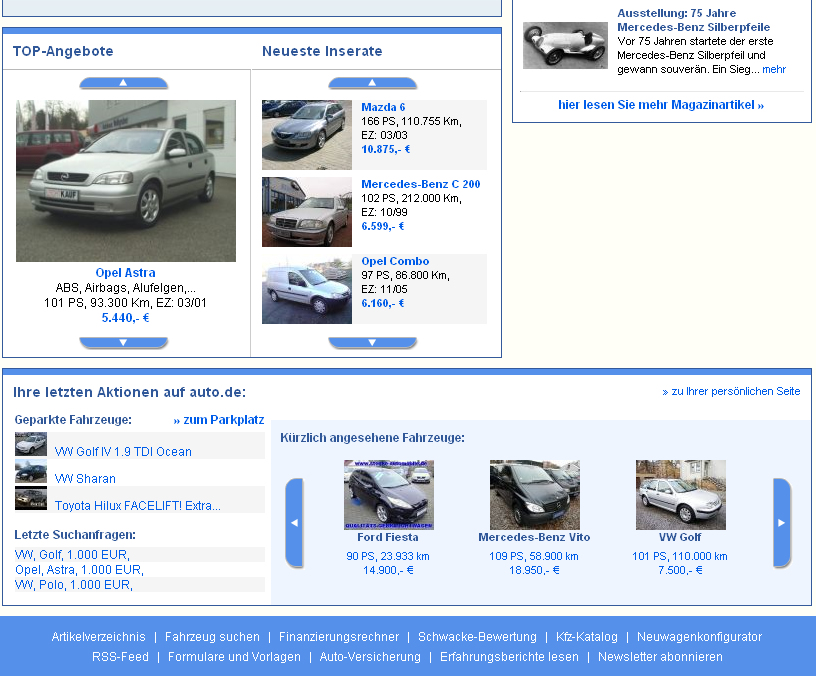Click the Vito price 18.950,- €
The height and width of the screenshot is (676, 816).
[534, 570]
